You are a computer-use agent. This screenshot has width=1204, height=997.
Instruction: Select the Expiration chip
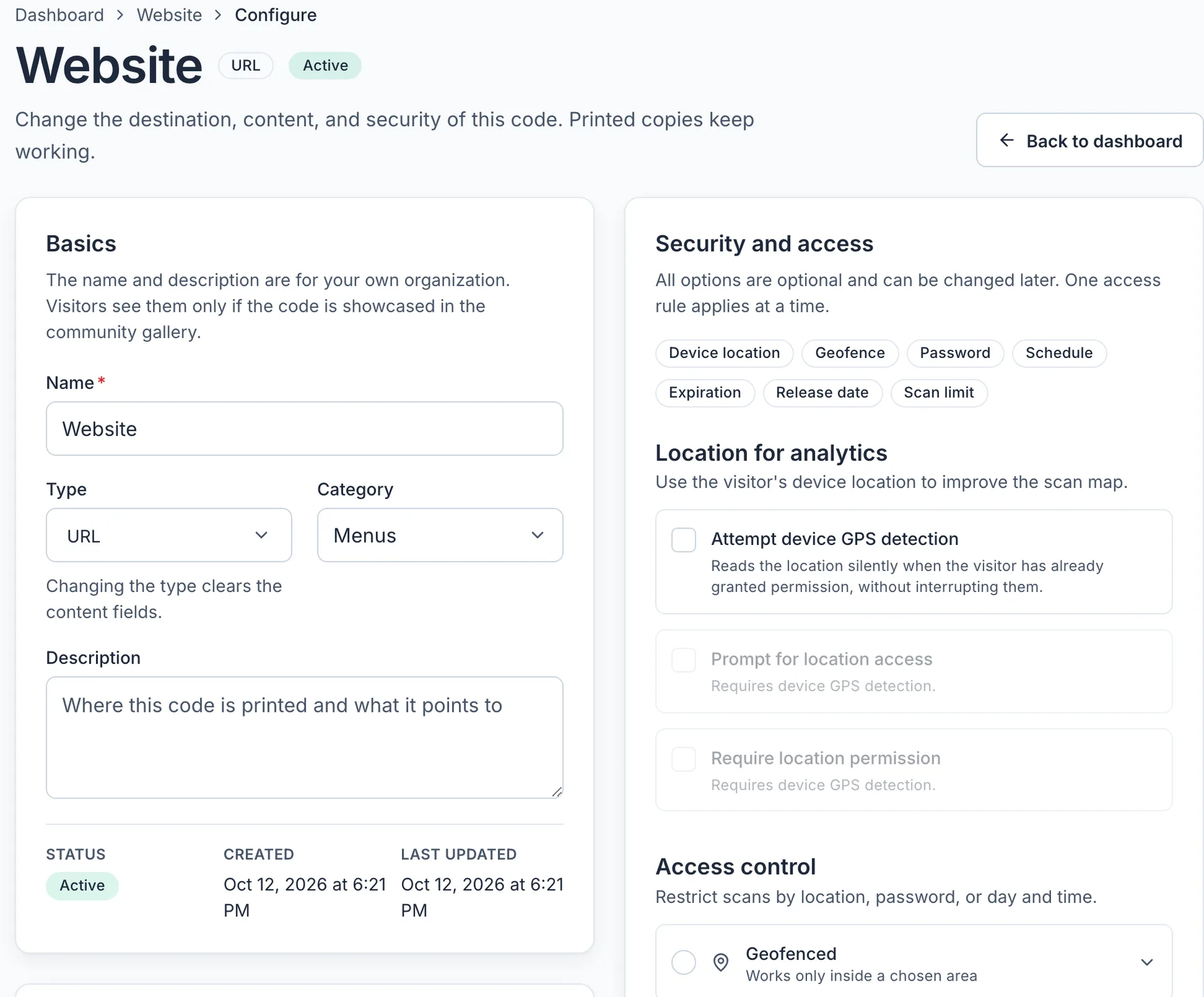(705, 393)
